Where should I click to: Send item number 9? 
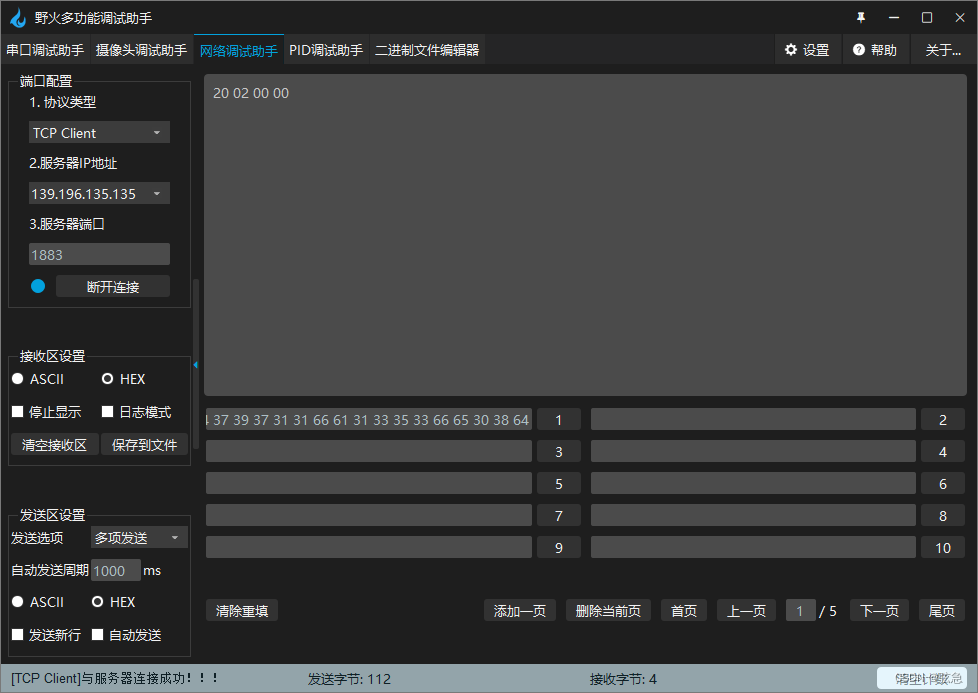[x=559, y=548]
